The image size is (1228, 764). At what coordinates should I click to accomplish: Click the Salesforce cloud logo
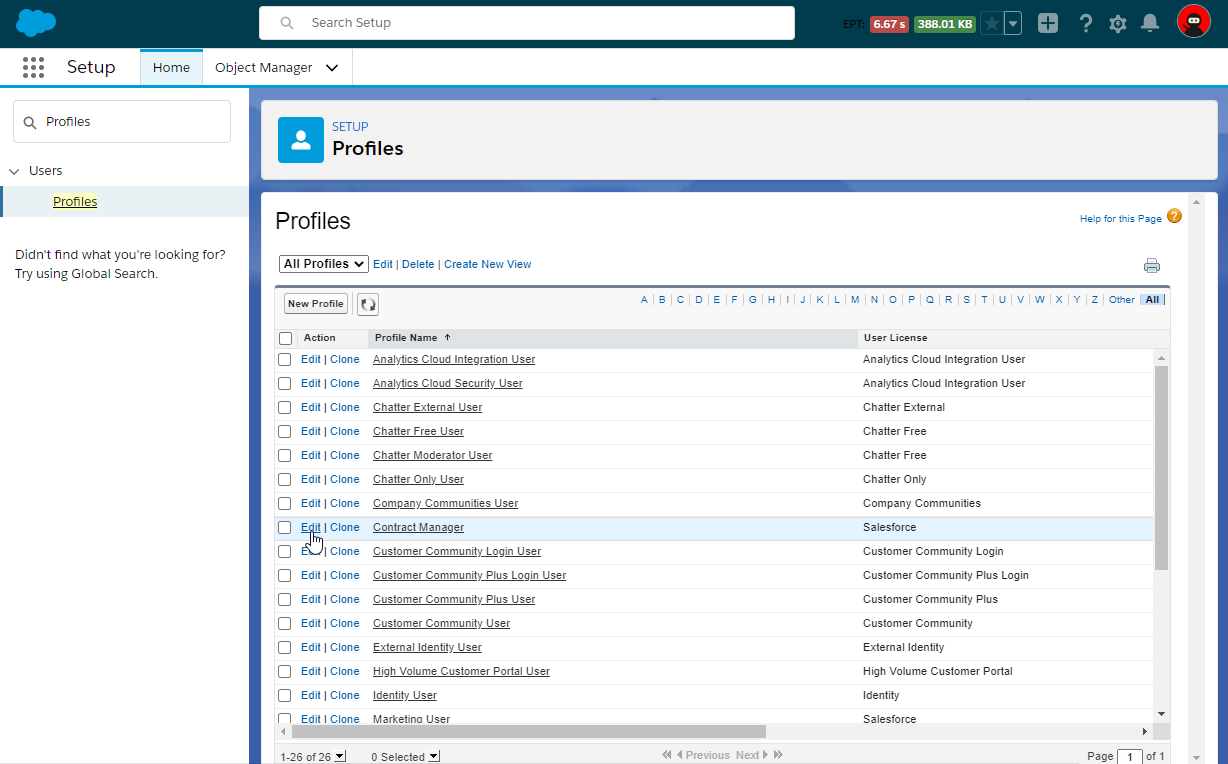pyautogui.click(x=36, y=22)
